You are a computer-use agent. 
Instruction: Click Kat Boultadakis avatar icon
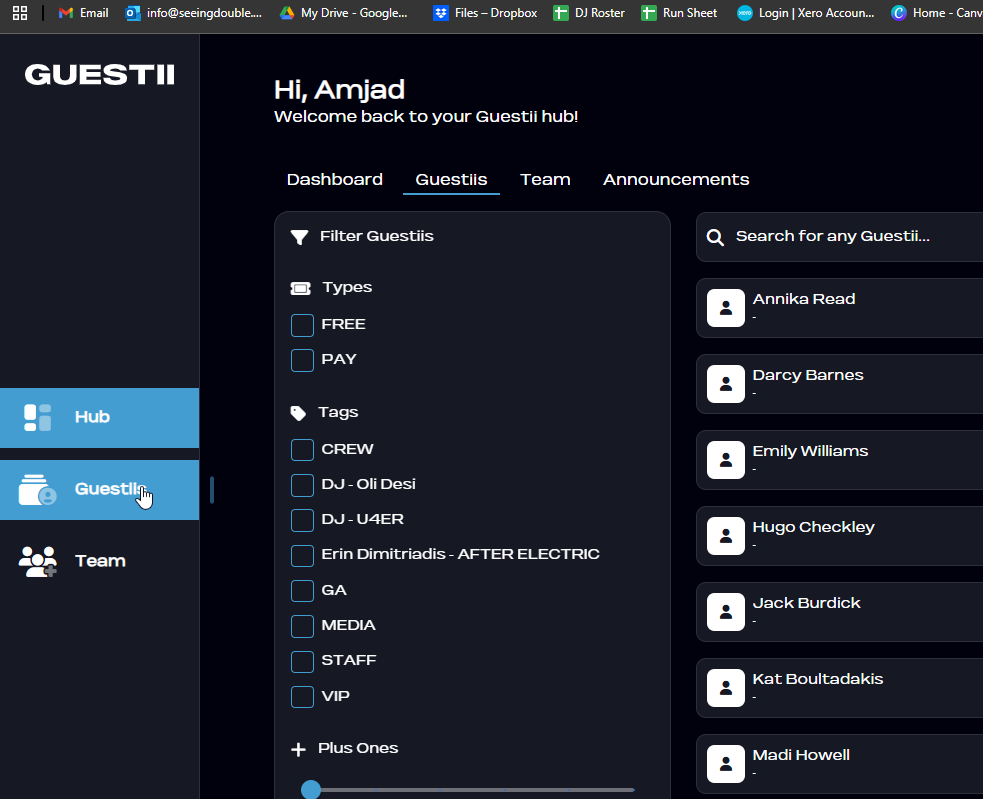[x=726, y=687]
